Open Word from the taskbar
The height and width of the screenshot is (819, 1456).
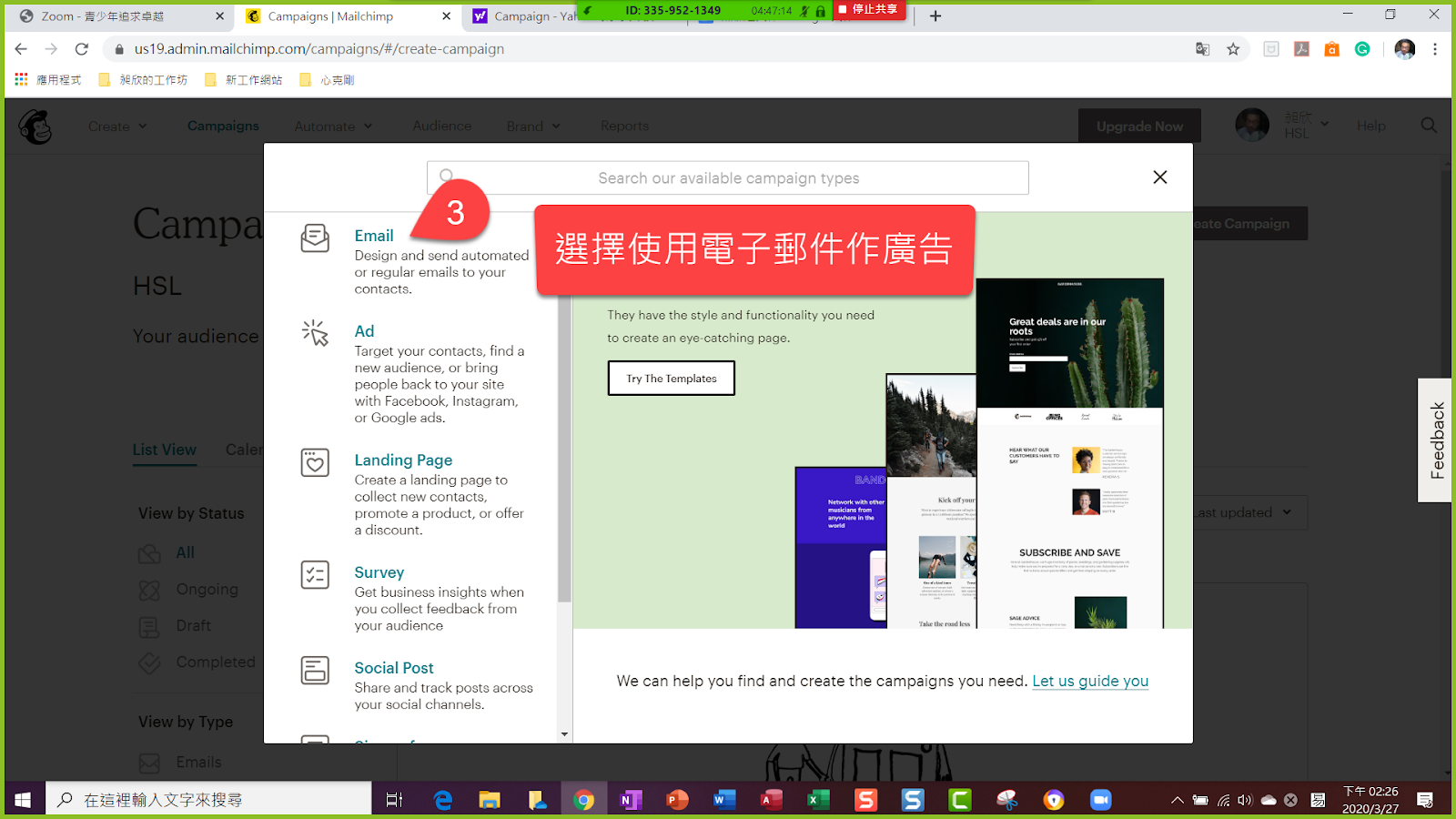724,800
